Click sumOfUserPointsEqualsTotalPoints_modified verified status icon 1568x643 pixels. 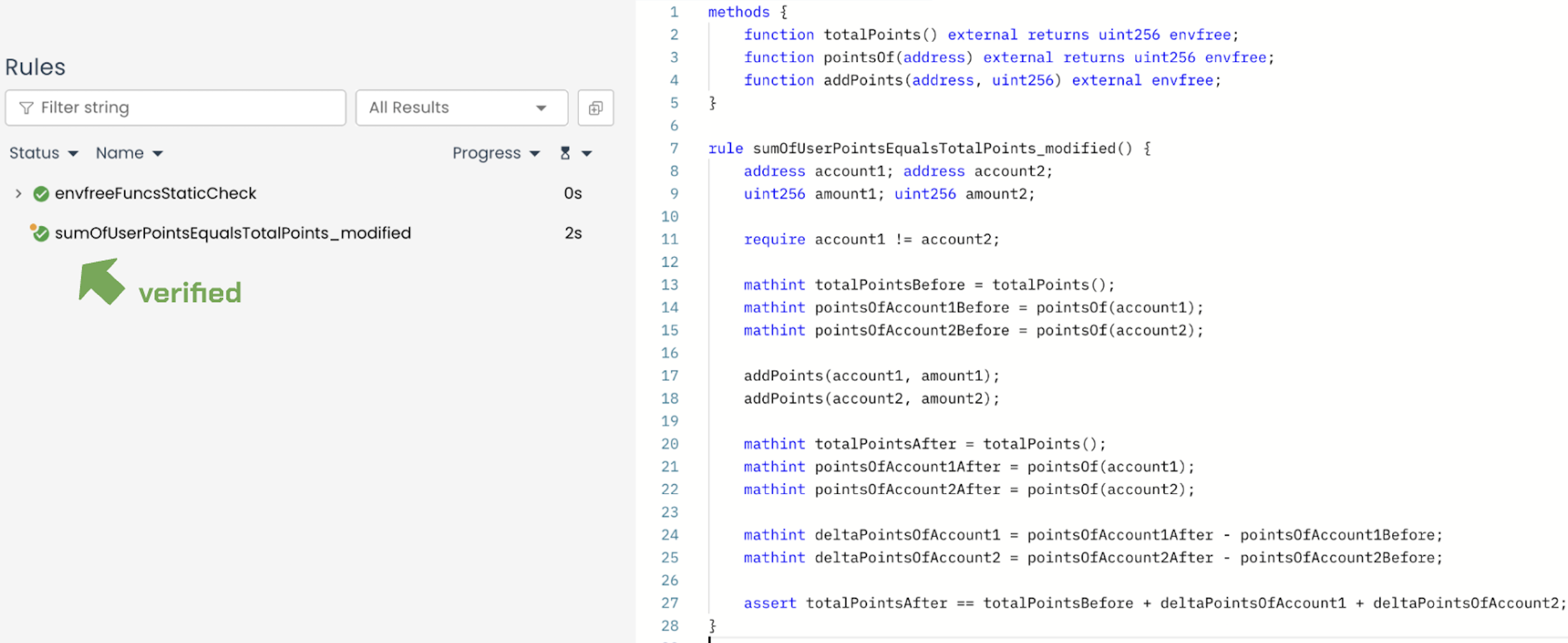click(40, 233)
